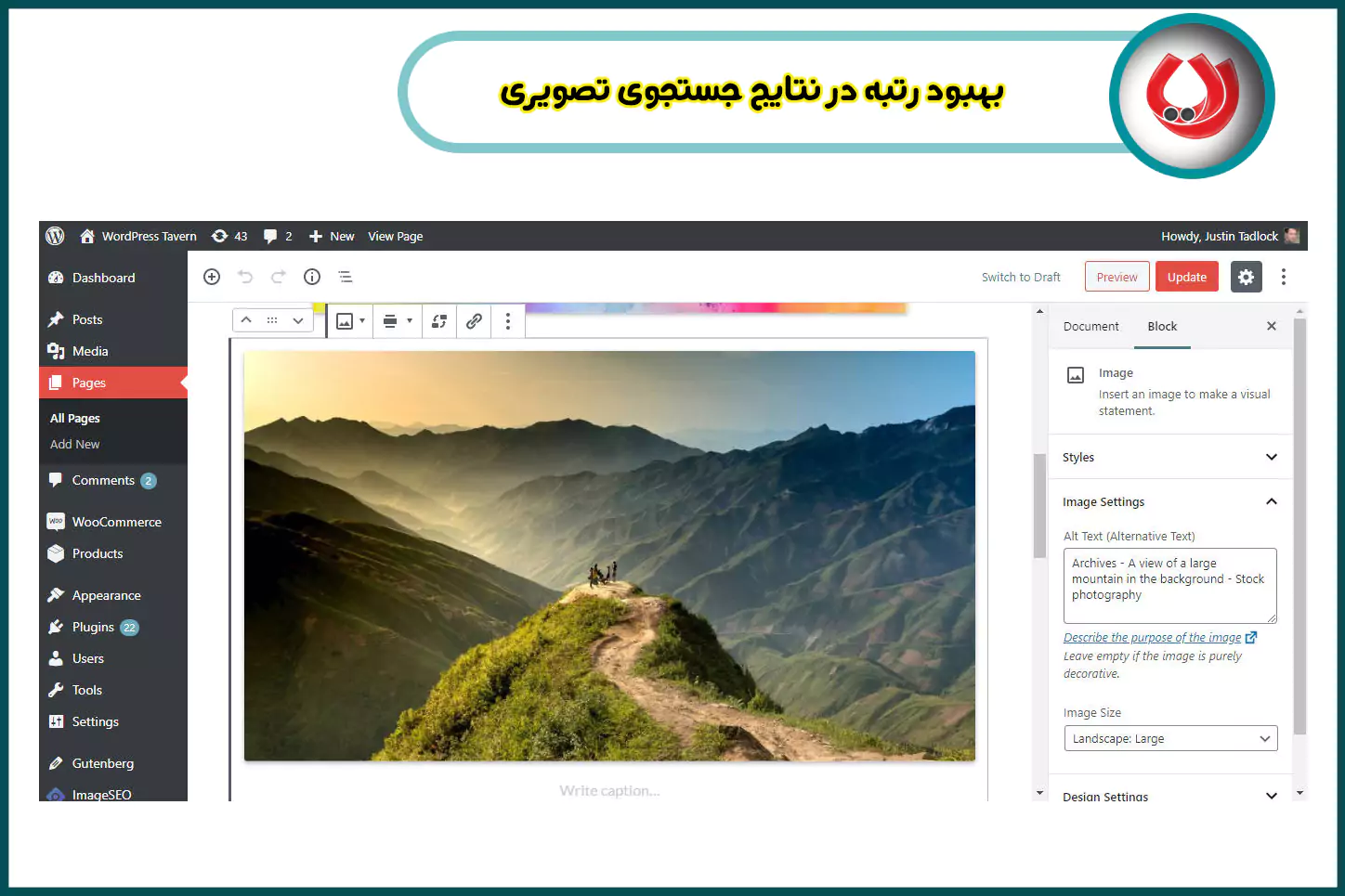Toggle the settings sidebar with the gear
1345x896 pixels.
pyautogui.click(x=1246, y=276)
